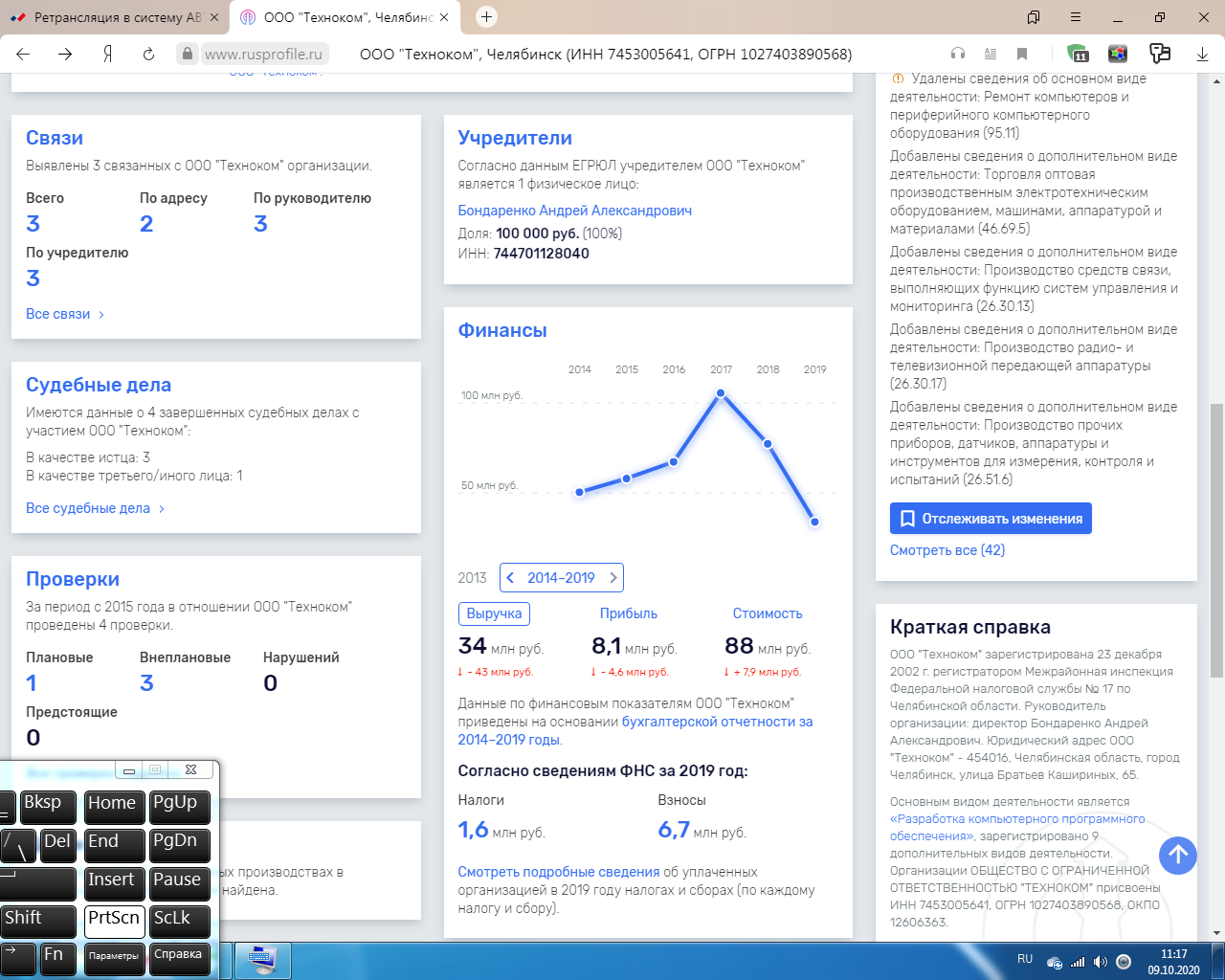The image size is (1225, 980).
Task: Go to previous period in 2014–2019 selector
Action: point(510,578)
